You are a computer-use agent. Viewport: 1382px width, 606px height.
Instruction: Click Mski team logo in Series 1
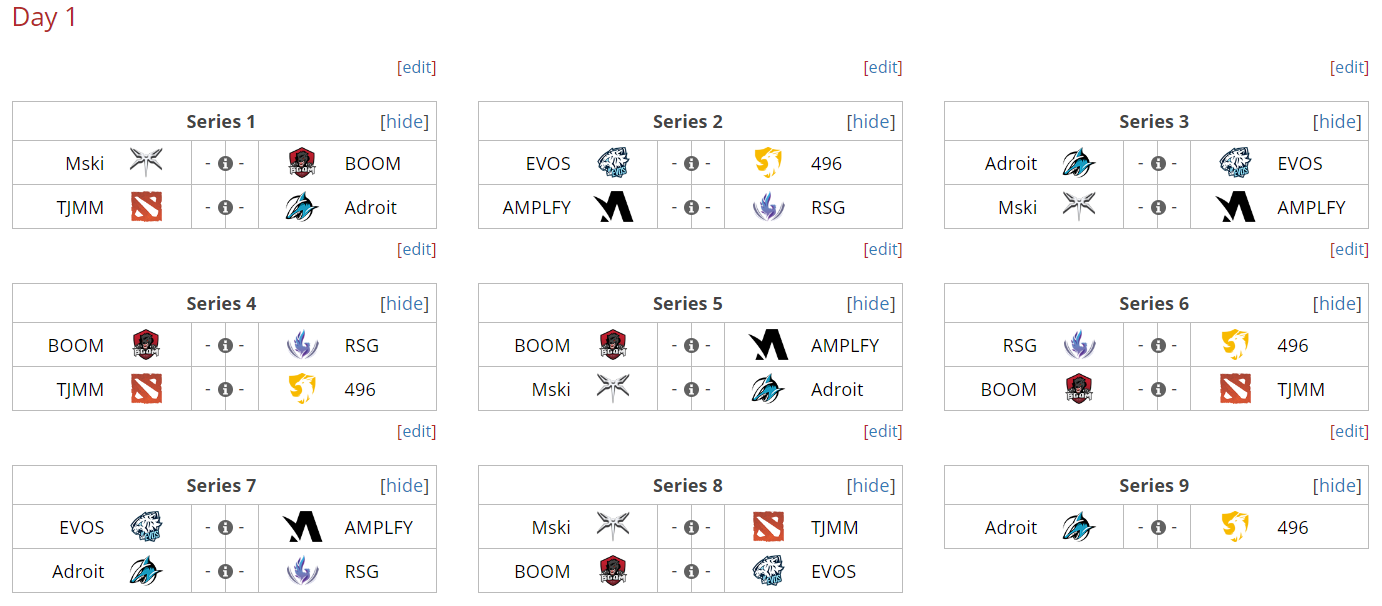point(146,163)
